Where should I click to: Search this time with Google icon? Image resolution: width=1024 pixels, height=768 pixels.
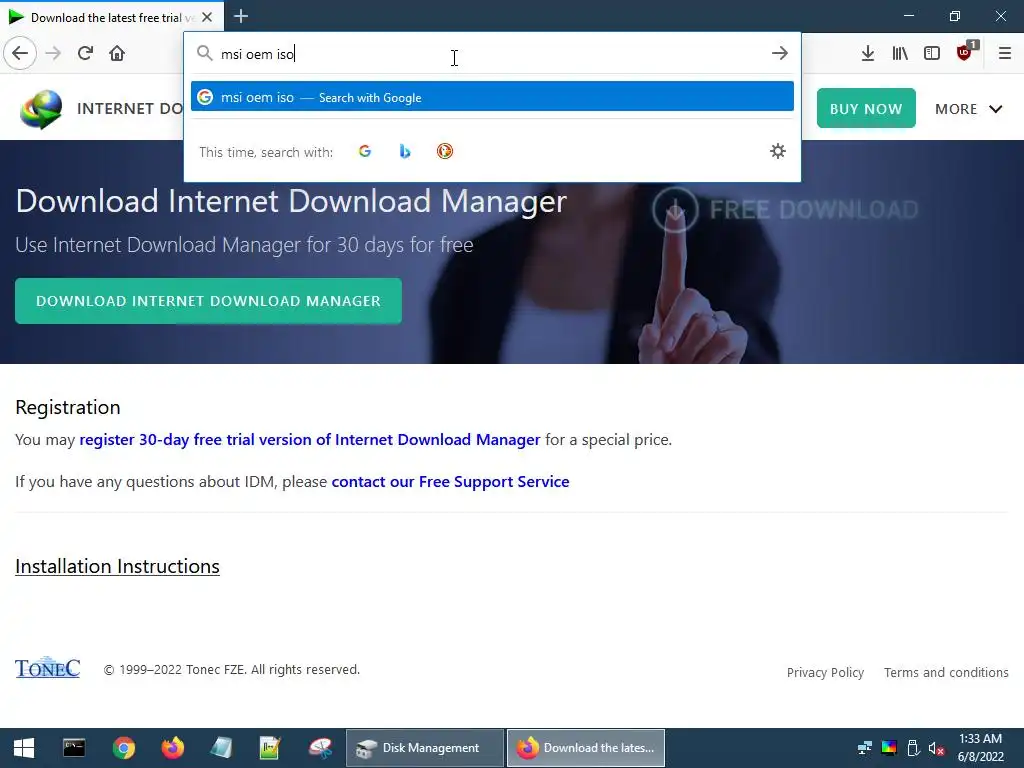365,152
